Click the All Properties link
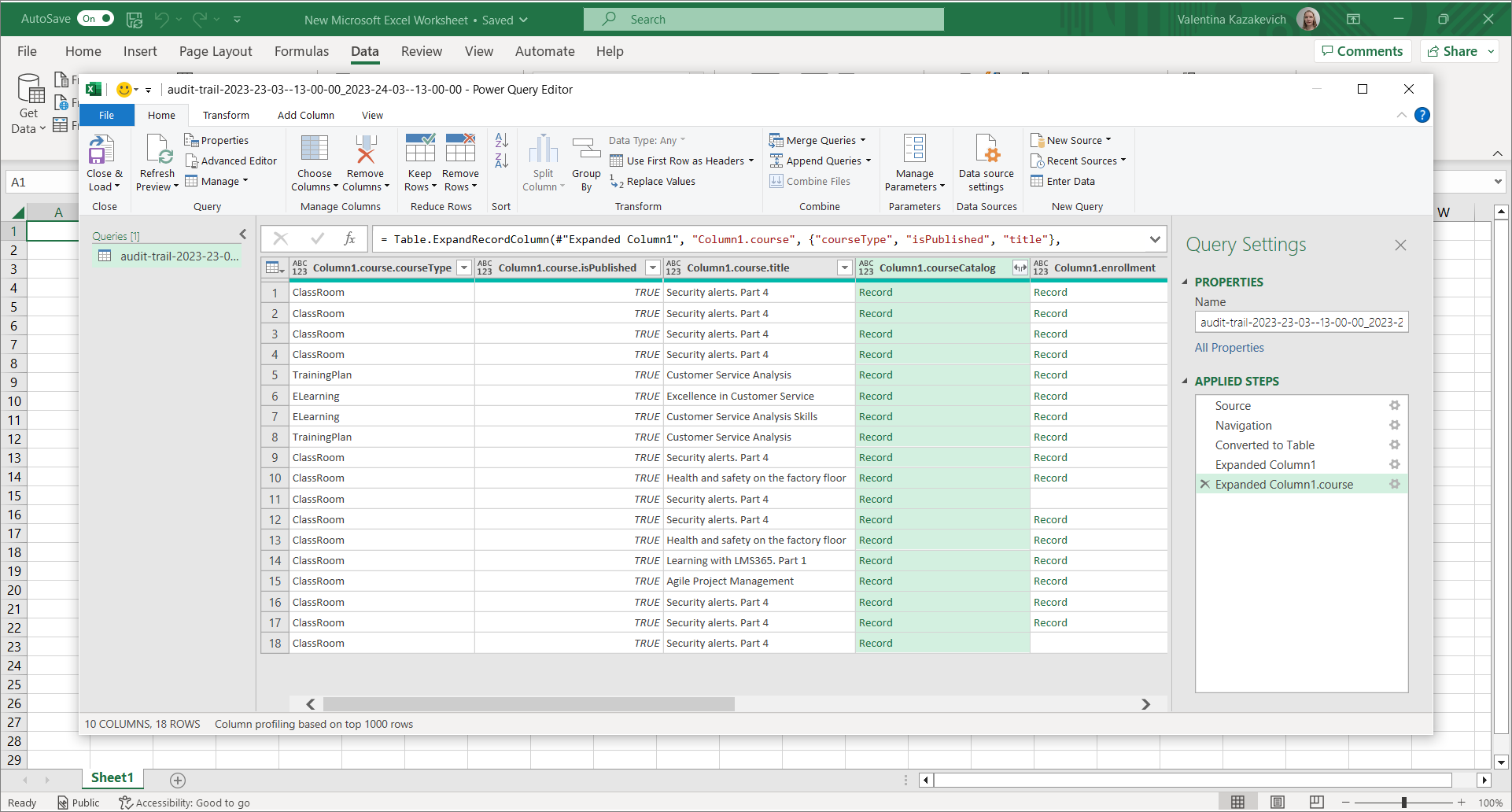Screen dimensions: 1512x812 (1229, 348)
